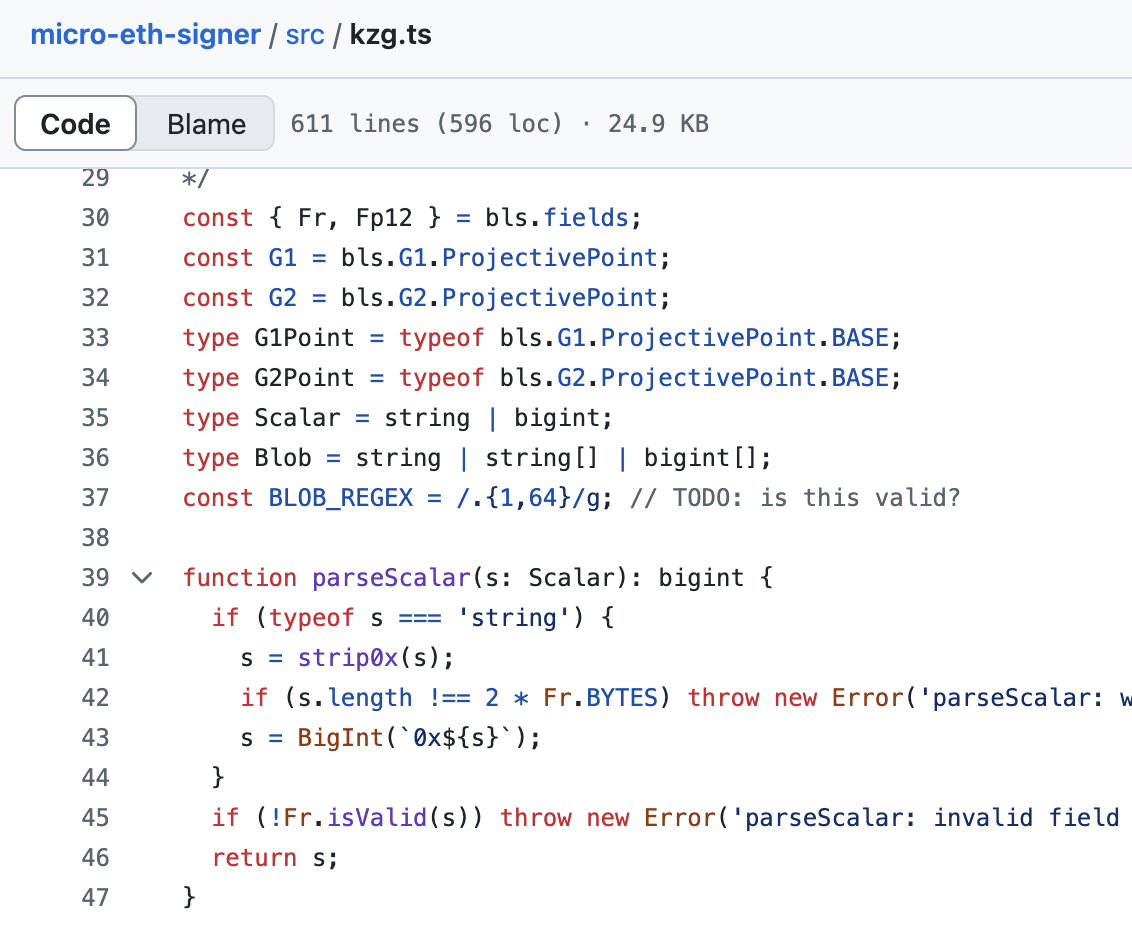
Task: Open the micro-eth-signer repository link
Action: coord(145,34)
